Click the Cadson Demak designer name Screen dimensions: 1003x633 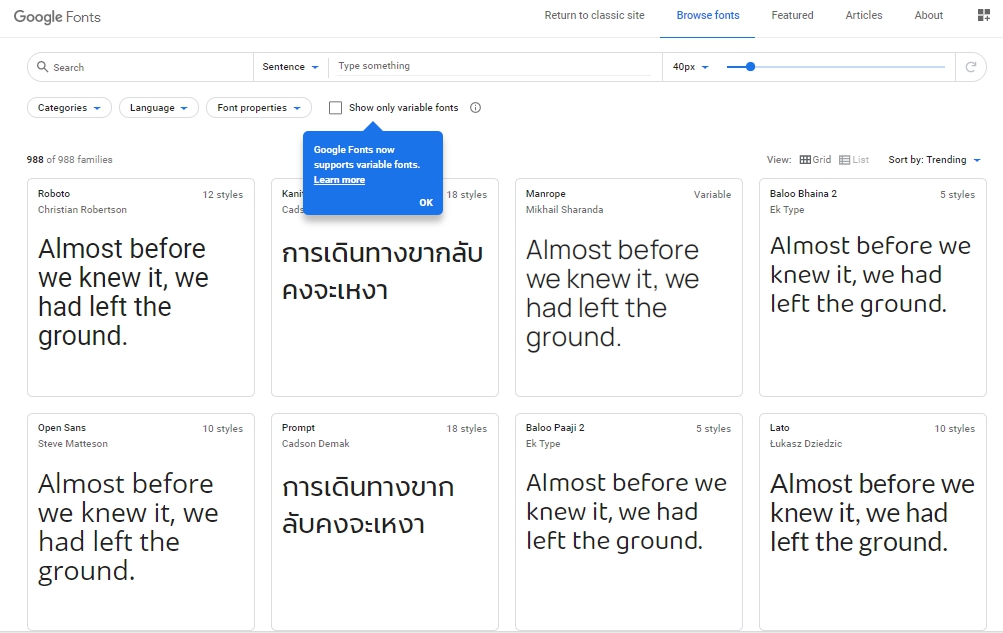(315, 444)
